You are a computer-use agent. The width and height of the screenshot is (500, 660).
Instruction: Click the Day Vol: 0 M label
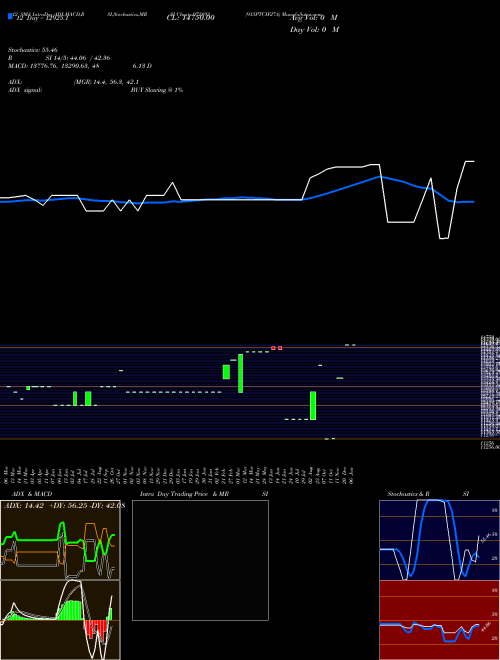tap(314, 29)
